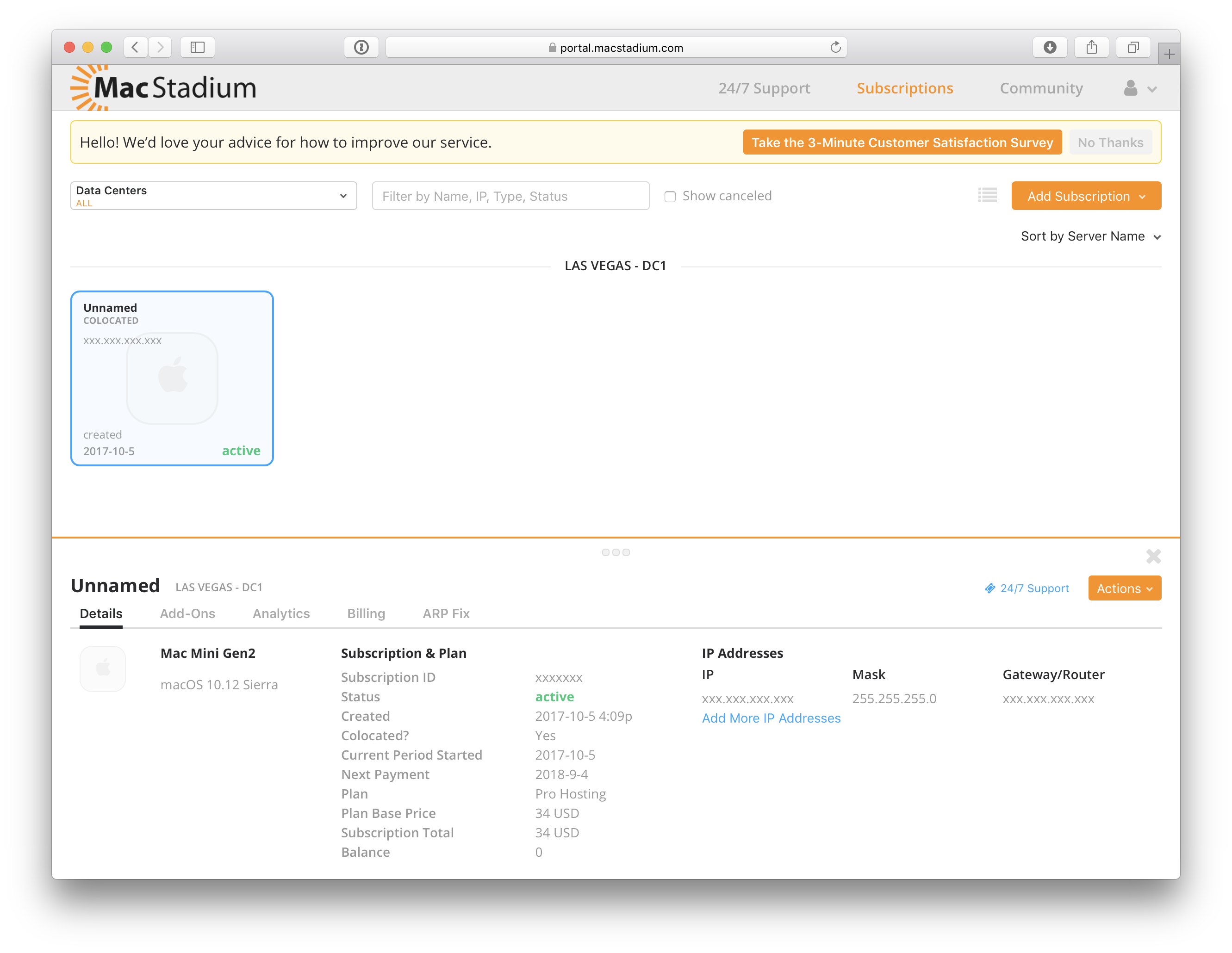The image size is (1232, 953).
Task: Click the macOS 10.12 Sierra label
Action: coord(219,685)
